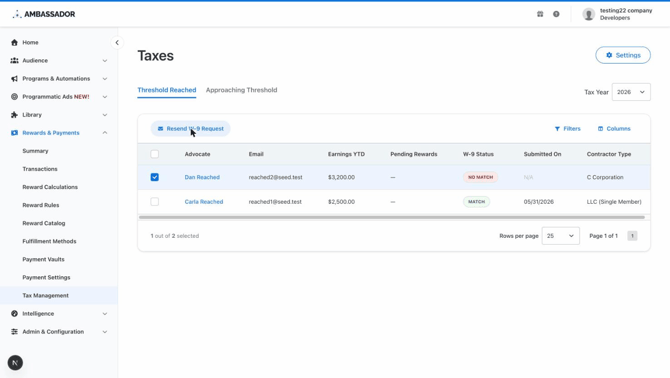This screenshot has height=378, width=670.
Task: Click the user avatar icon
Action: tap(588, 14)
